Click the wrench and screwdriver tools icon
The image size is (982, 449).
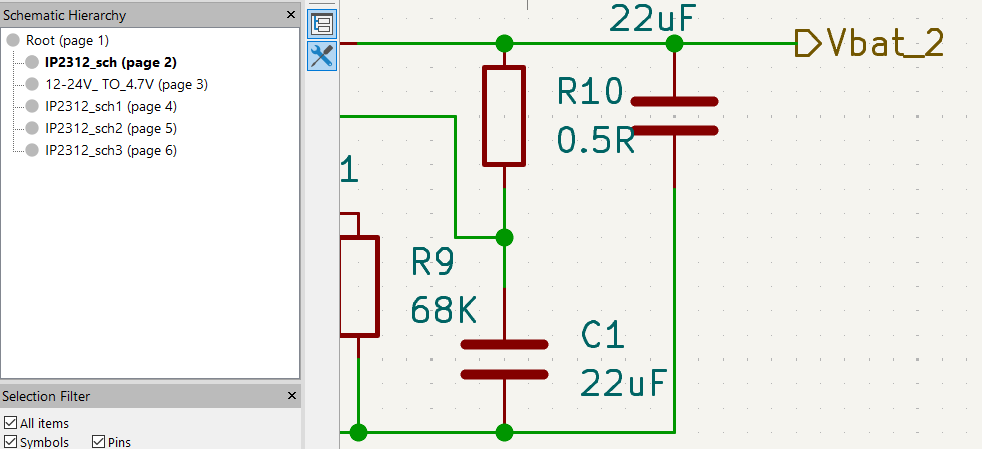pos(323,56)
